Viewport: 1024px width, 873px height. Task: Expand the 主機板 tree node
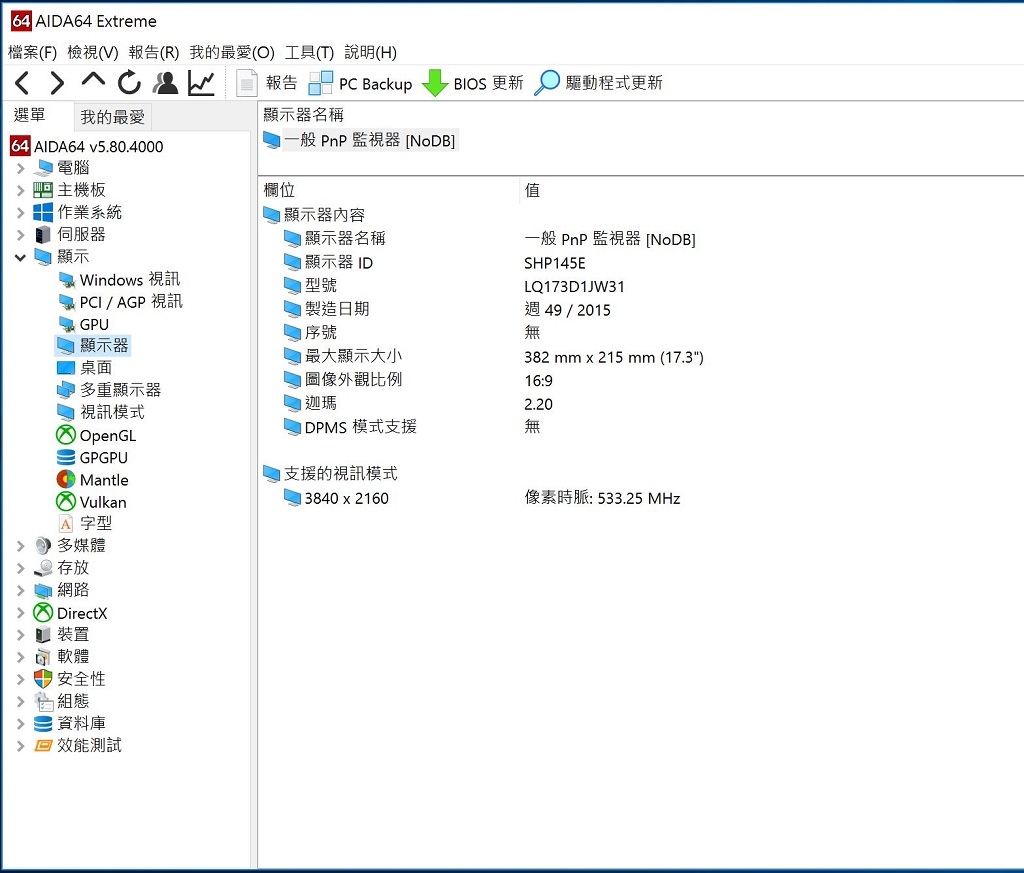(20, 191)
